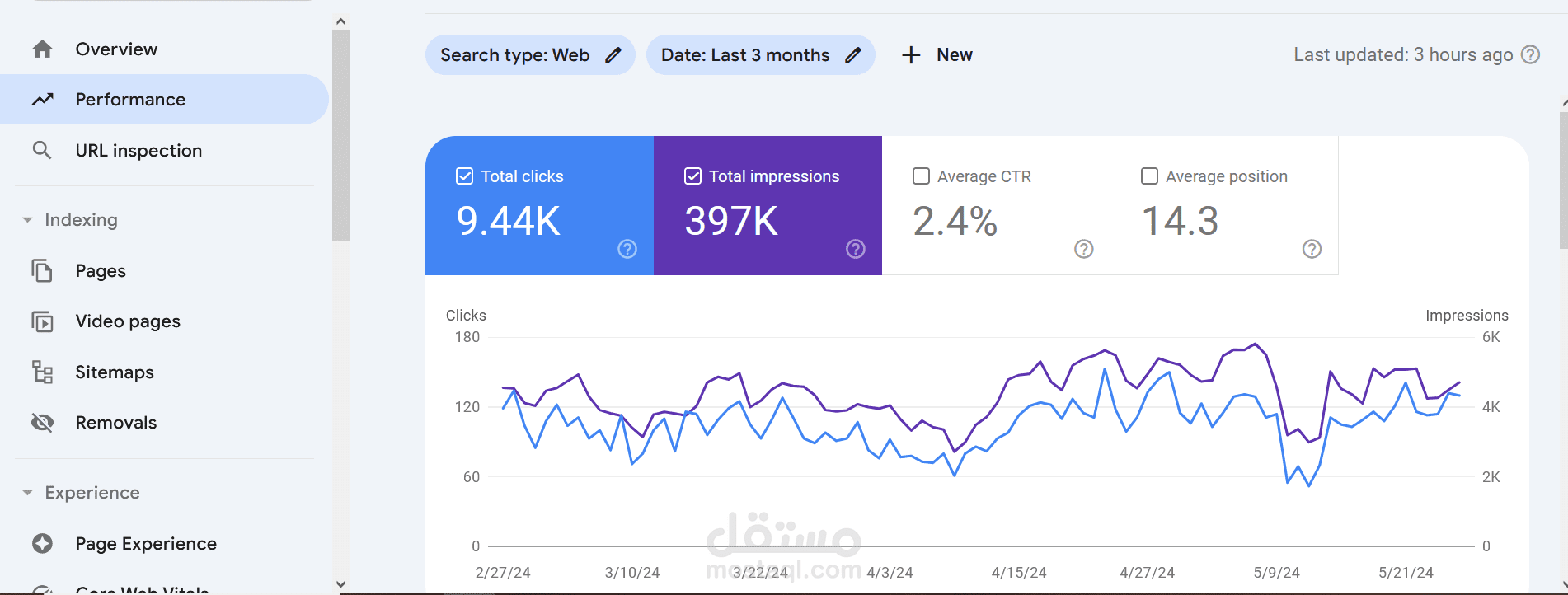1568x595 pixels.
Task: Uncheck the Total impressions checkbox
Action: (693, 176)
